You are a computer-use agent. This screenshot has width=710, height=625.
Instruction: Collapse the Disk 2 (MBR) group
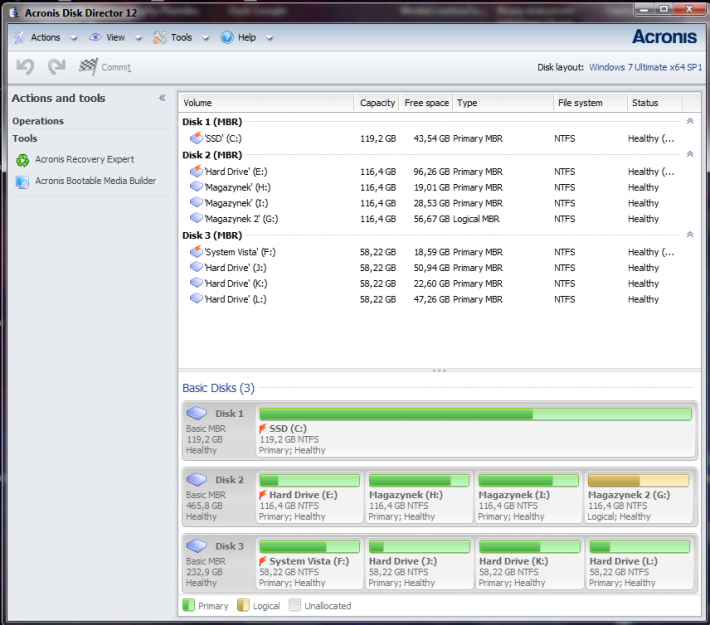click(x=690, y=154)
